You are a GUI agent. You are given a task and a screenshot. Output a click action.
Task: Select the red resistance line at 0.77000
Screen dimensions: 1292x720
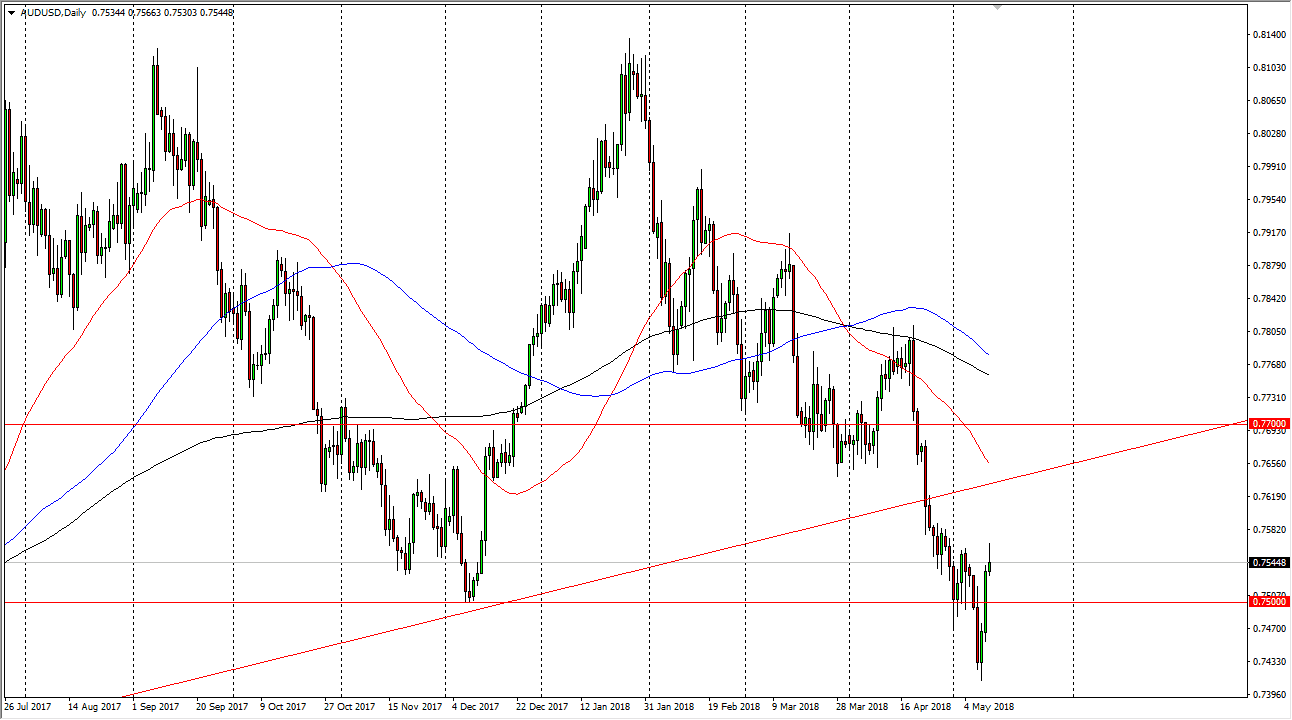[x=600, y=424]
